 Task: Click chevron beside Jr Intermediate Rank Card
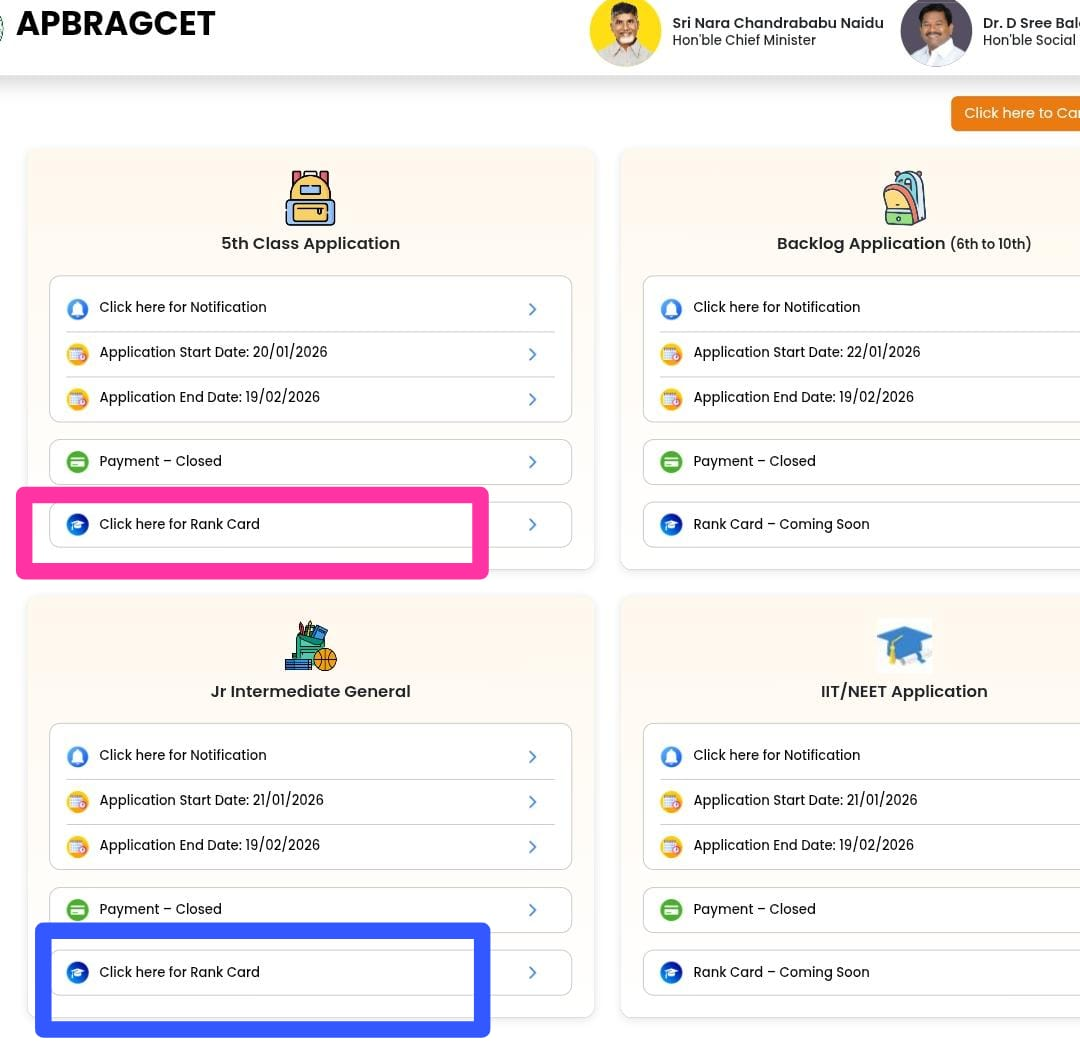tap(532, 973)
